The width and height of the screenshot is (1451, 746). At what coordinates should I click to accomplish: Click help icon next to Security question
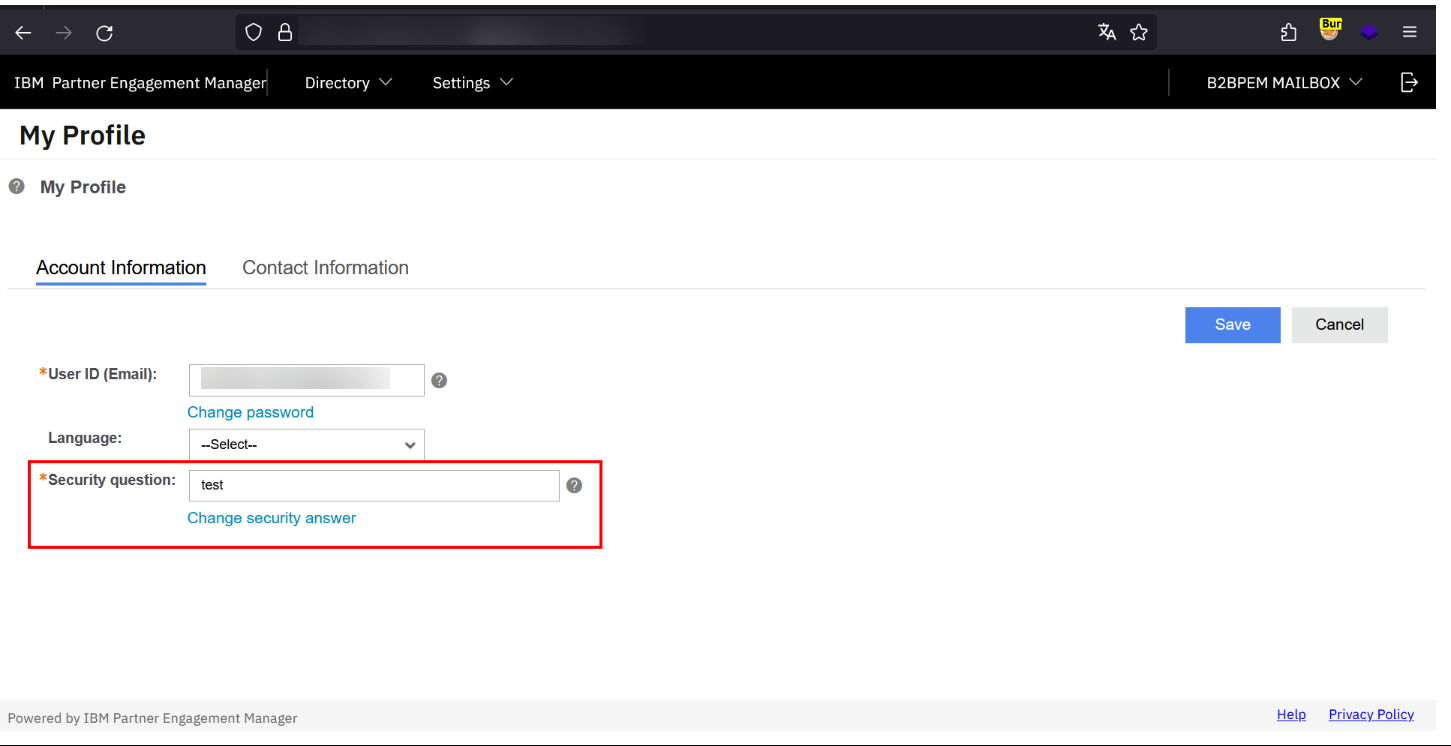(573, 485)
